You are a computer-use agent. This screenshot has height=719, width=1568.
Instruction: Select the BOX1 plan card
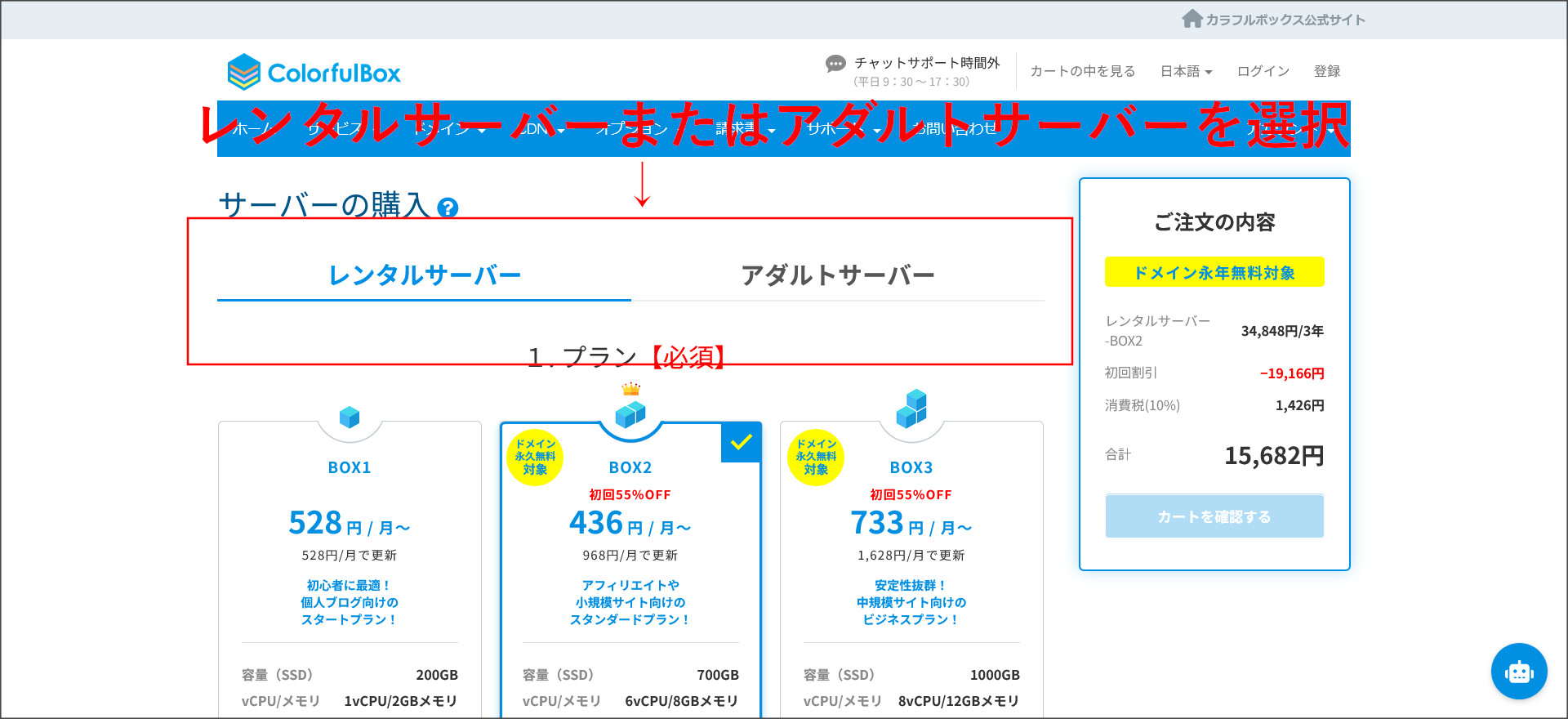pyautogui.click(x=350, y=556)
